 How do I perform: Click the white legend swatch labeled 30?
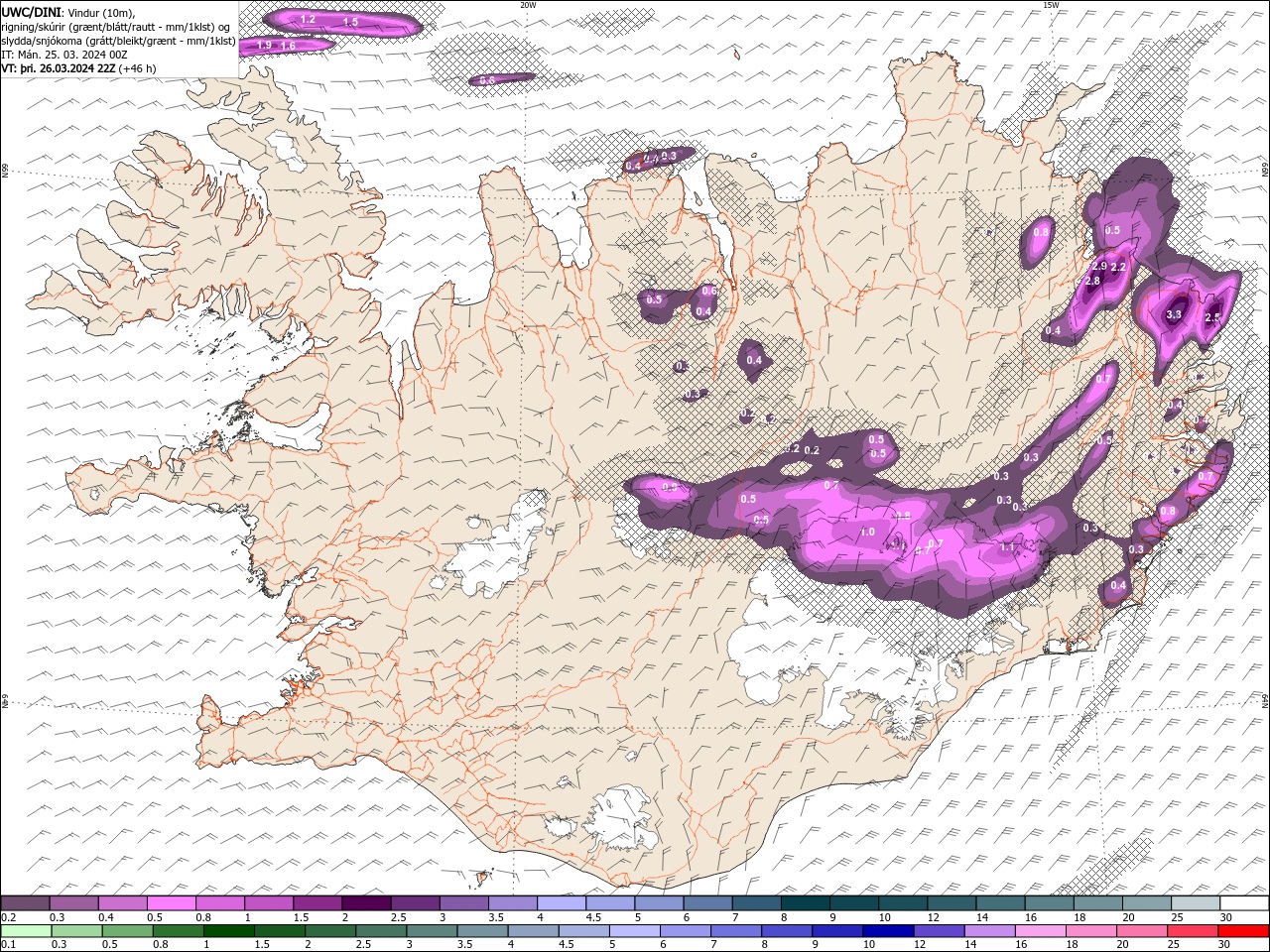tap(1243, 903)
